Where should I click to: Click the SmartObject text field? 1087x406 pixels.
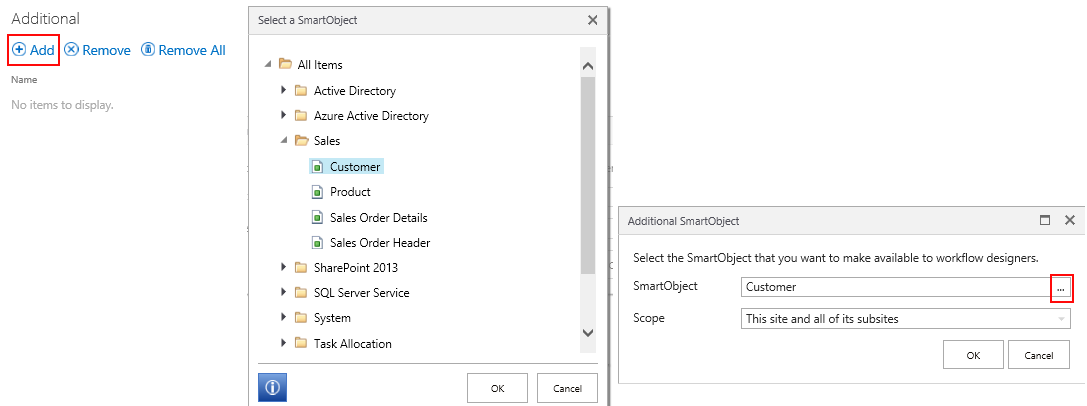pyautogui.click(x=895, y=287)
